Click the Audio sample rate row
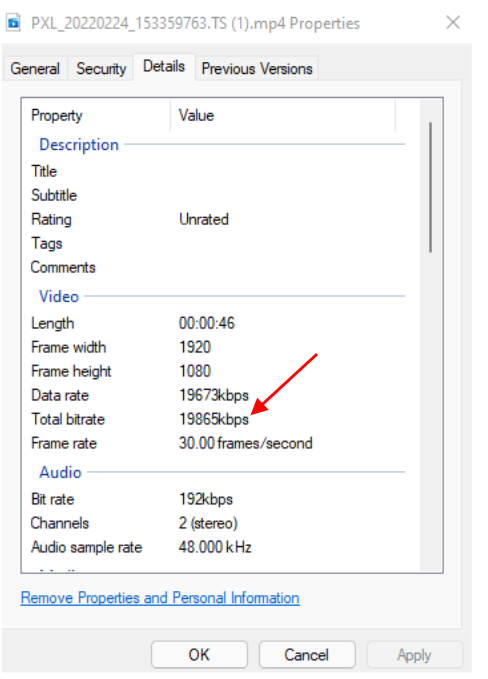488x679 pixels. pos(218,547)
